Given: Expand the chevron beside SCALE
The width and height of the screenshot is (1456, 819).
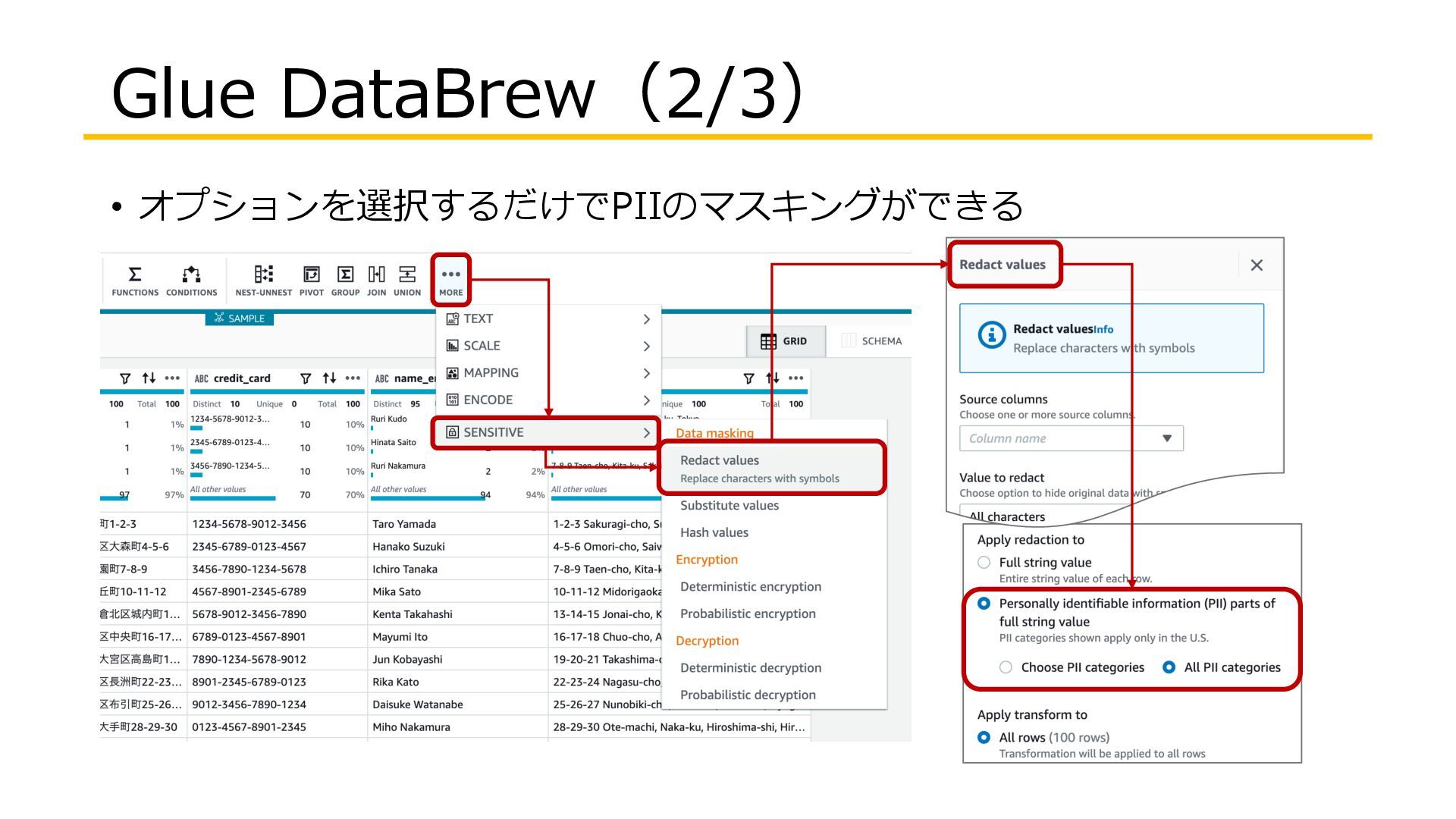Looking at the screenshot, I should pos(647,346).
